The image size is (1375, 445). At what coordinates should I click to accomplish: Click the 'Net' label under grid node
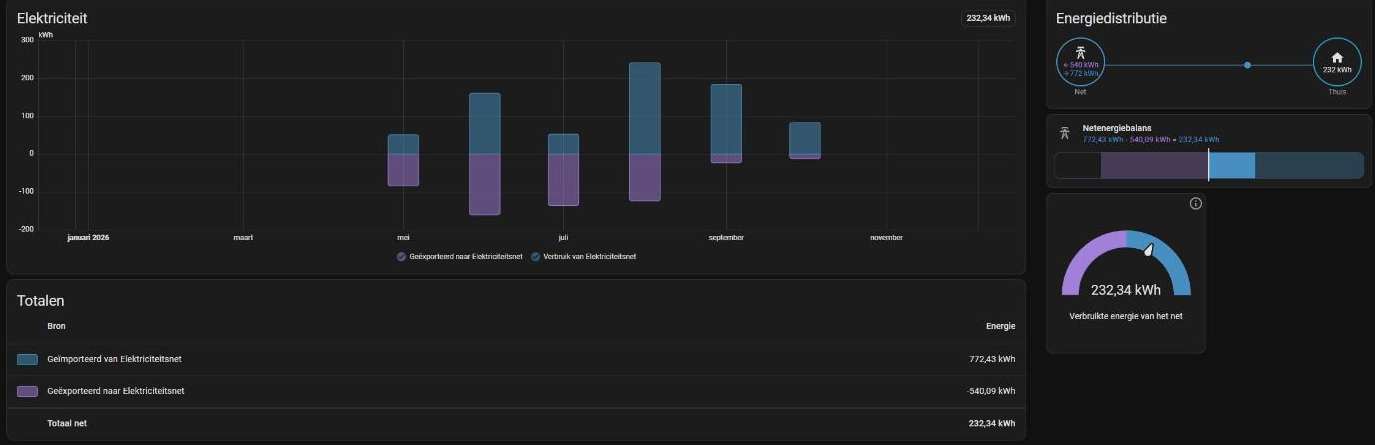[1080, 92]
